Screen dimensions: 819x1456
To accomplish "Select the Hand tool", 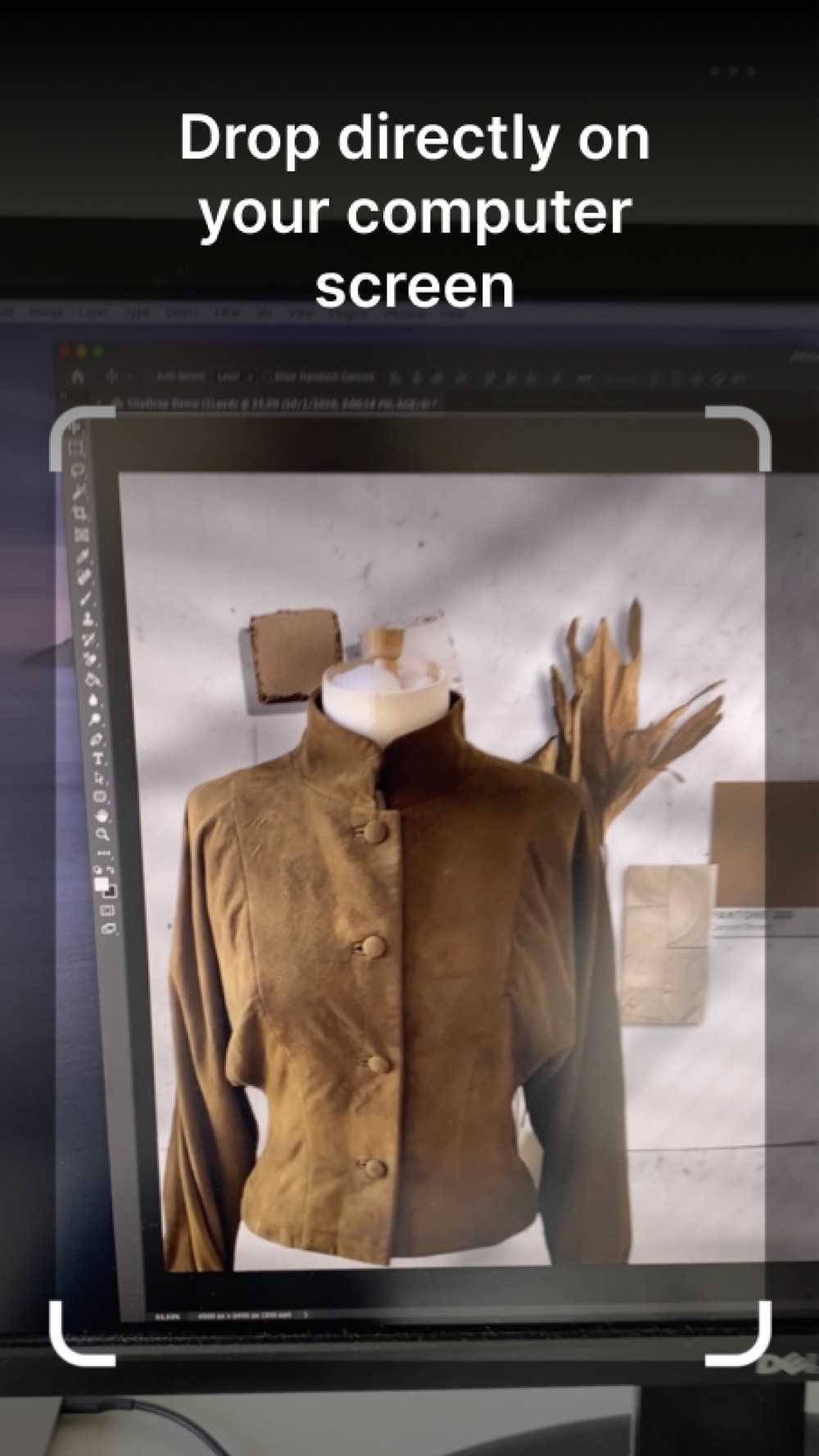I will [x=102, y=816].
